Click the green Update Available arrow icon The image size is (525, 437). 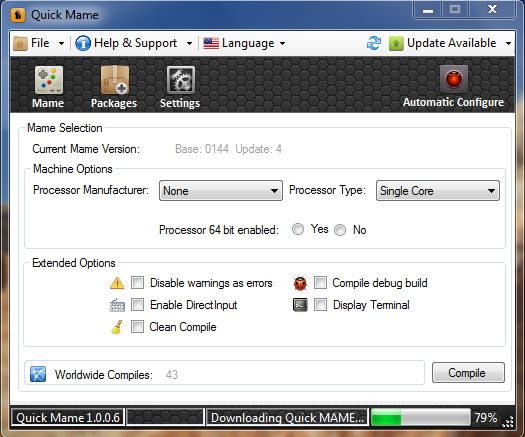(x=396, y=44)
